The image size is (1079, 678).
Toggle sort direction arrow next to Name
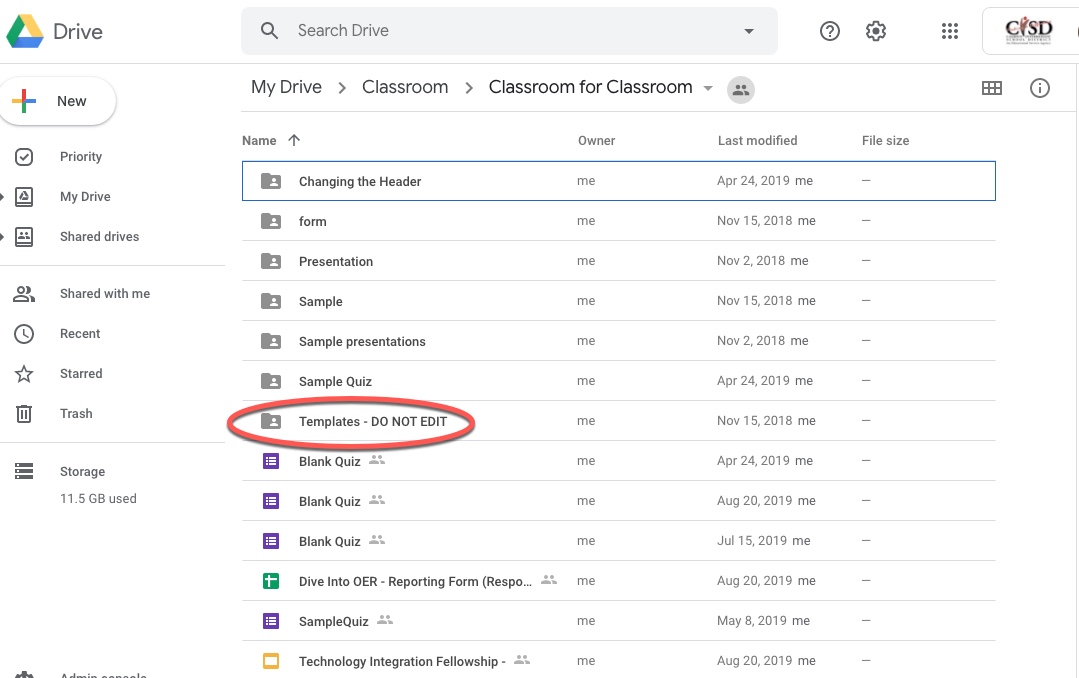point(294,141)
